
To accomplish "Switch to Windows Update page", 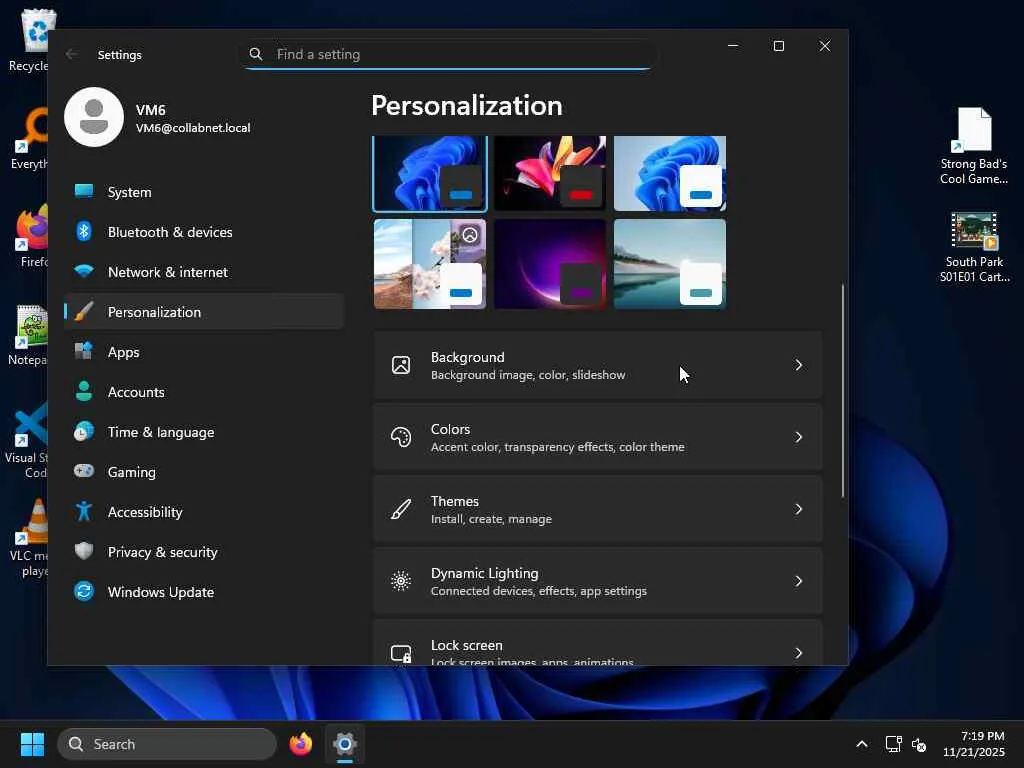I will coord(204,592).
